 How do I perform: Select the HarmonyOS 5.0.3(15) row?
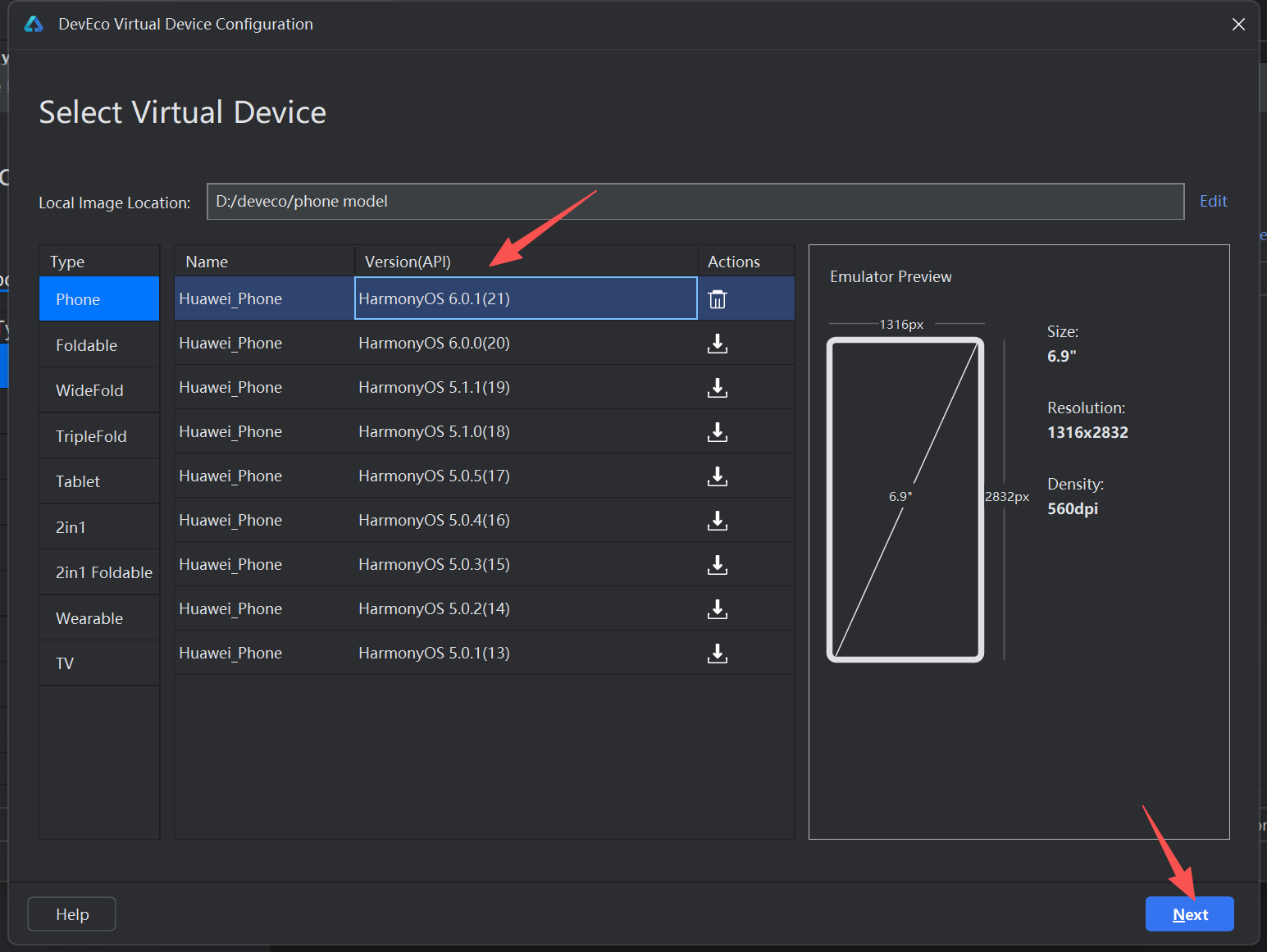point(484,564)
